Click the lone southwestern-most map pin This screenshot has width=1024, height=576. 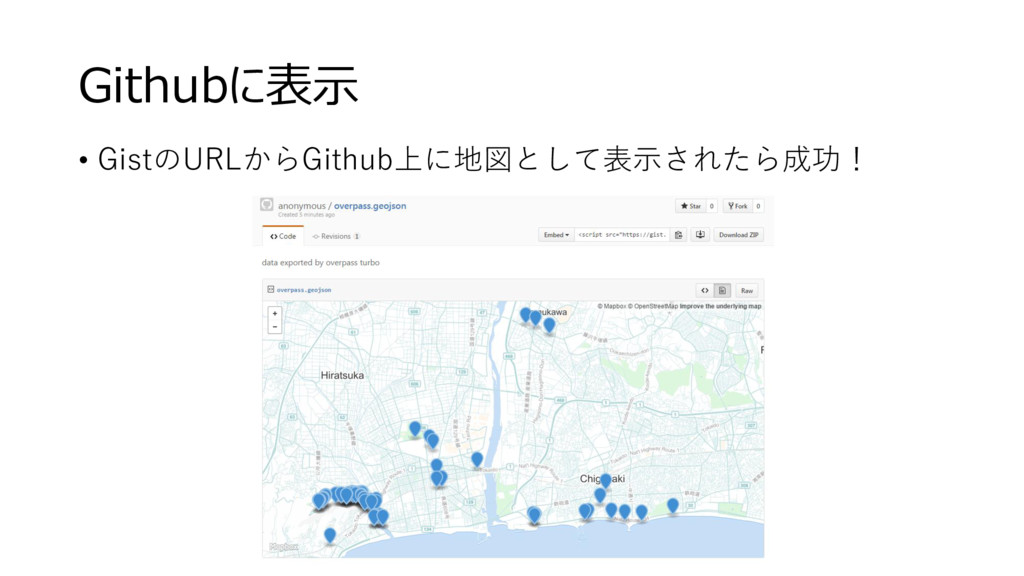330,535
